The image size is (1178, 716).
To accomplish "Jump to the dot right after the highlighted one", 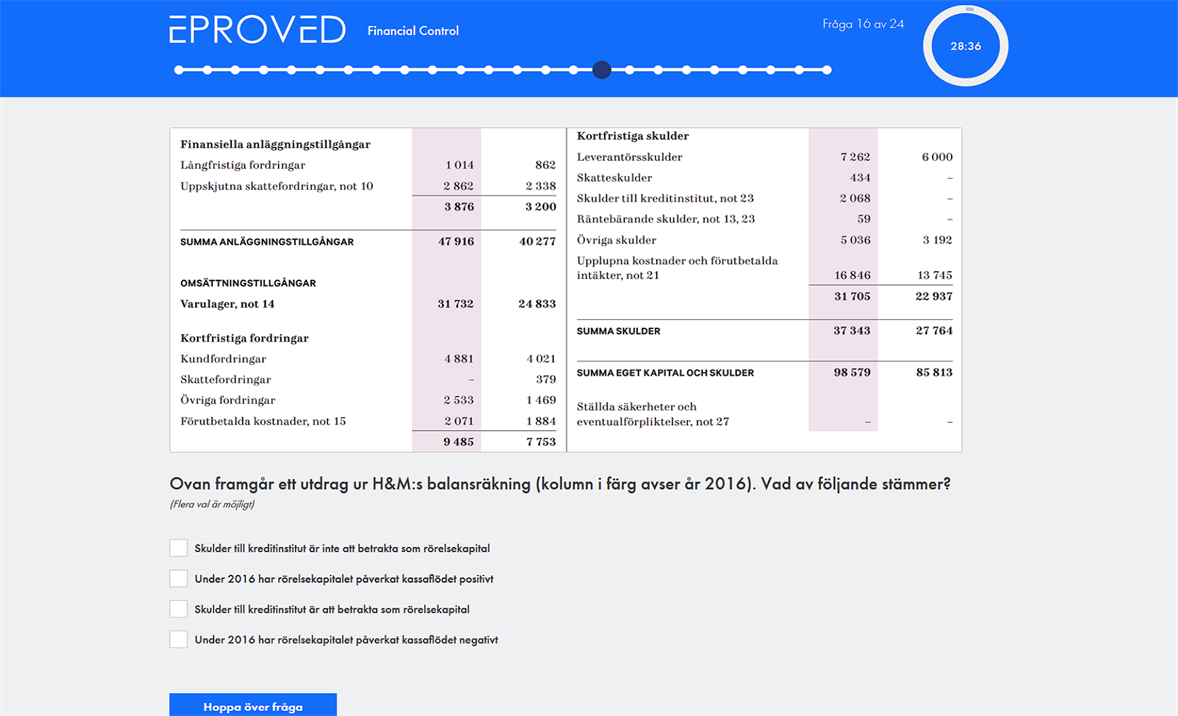I will tap(630, 70).
